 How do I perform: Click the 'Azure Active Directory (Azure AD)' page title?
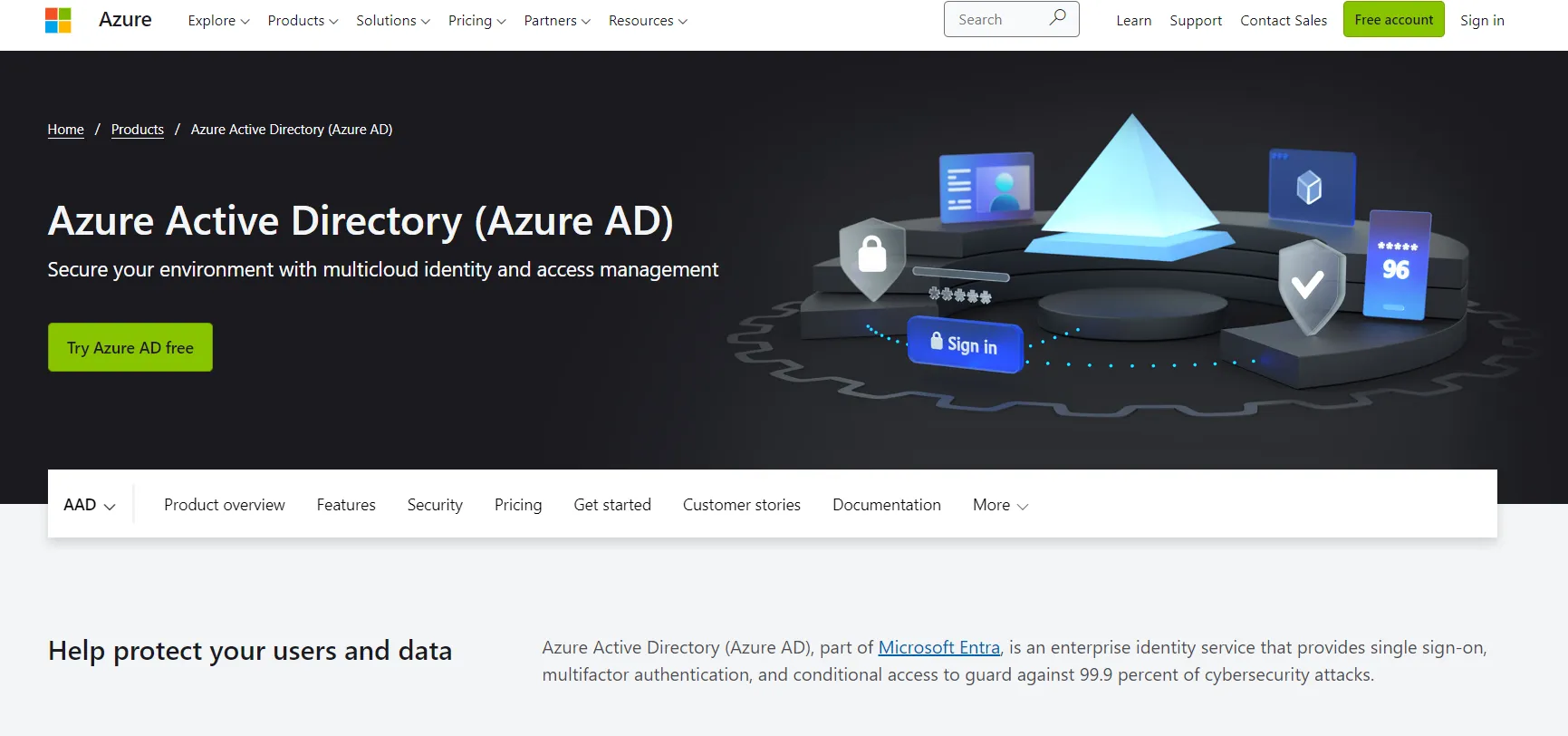pyautogui.click(x=361, y=221)
